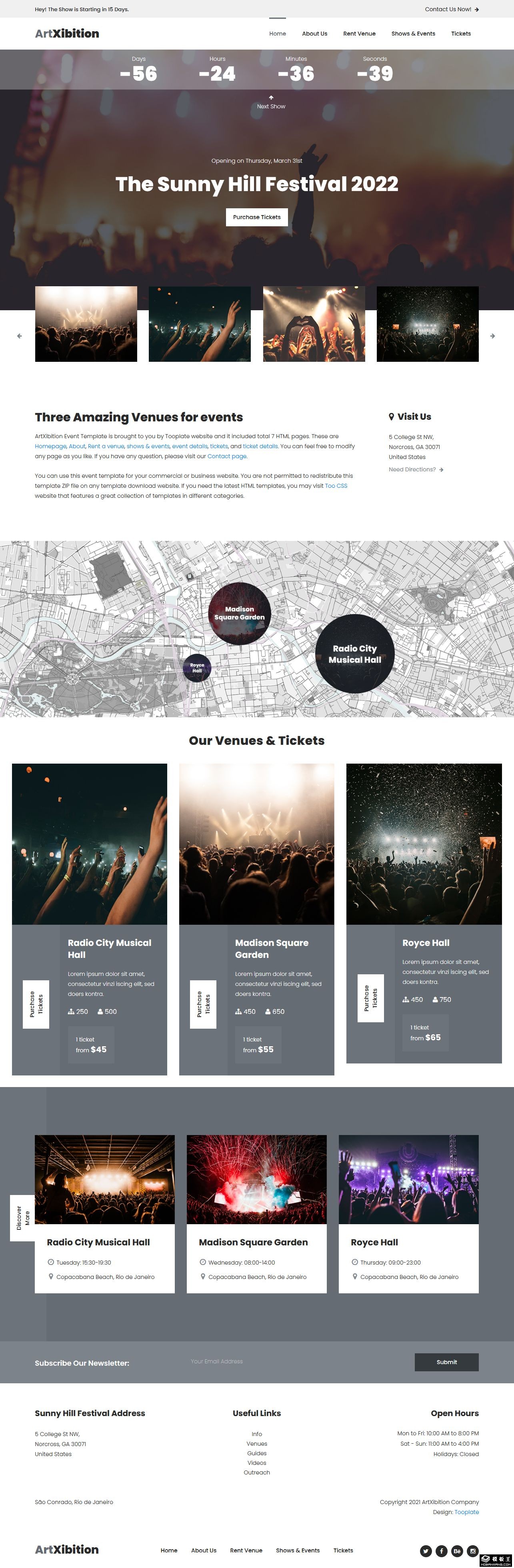
Task: Click the Twitter icon in footer
Action: point(426,1551)
